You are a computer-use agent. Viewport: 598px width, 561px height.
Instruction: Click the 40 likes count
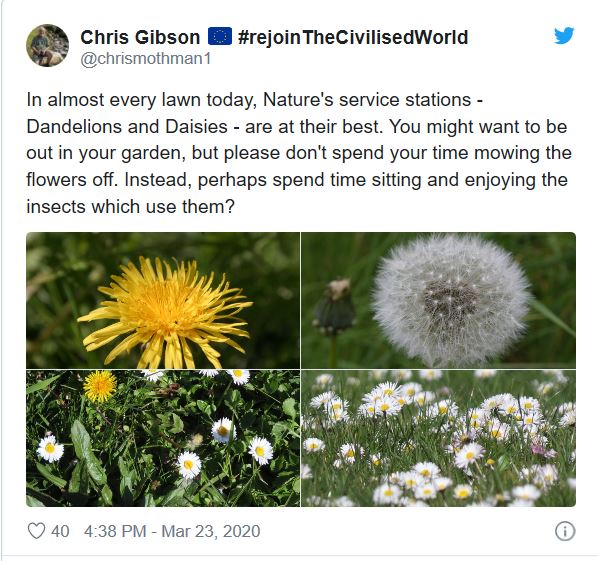(60, 531)
